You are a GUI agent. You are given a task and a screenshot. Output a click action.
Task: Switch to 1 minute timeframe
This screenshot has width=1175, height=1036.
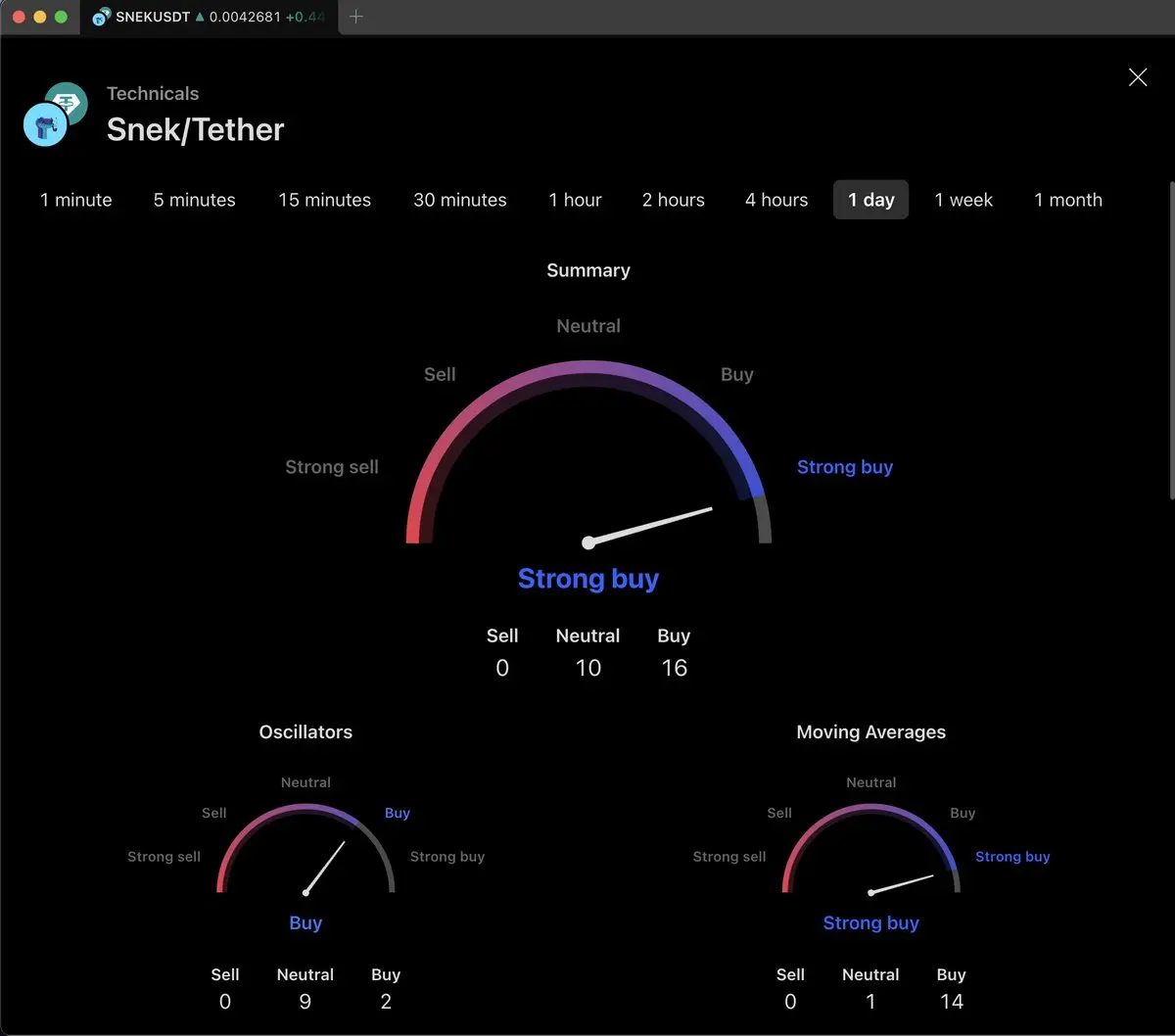[76, 200]
